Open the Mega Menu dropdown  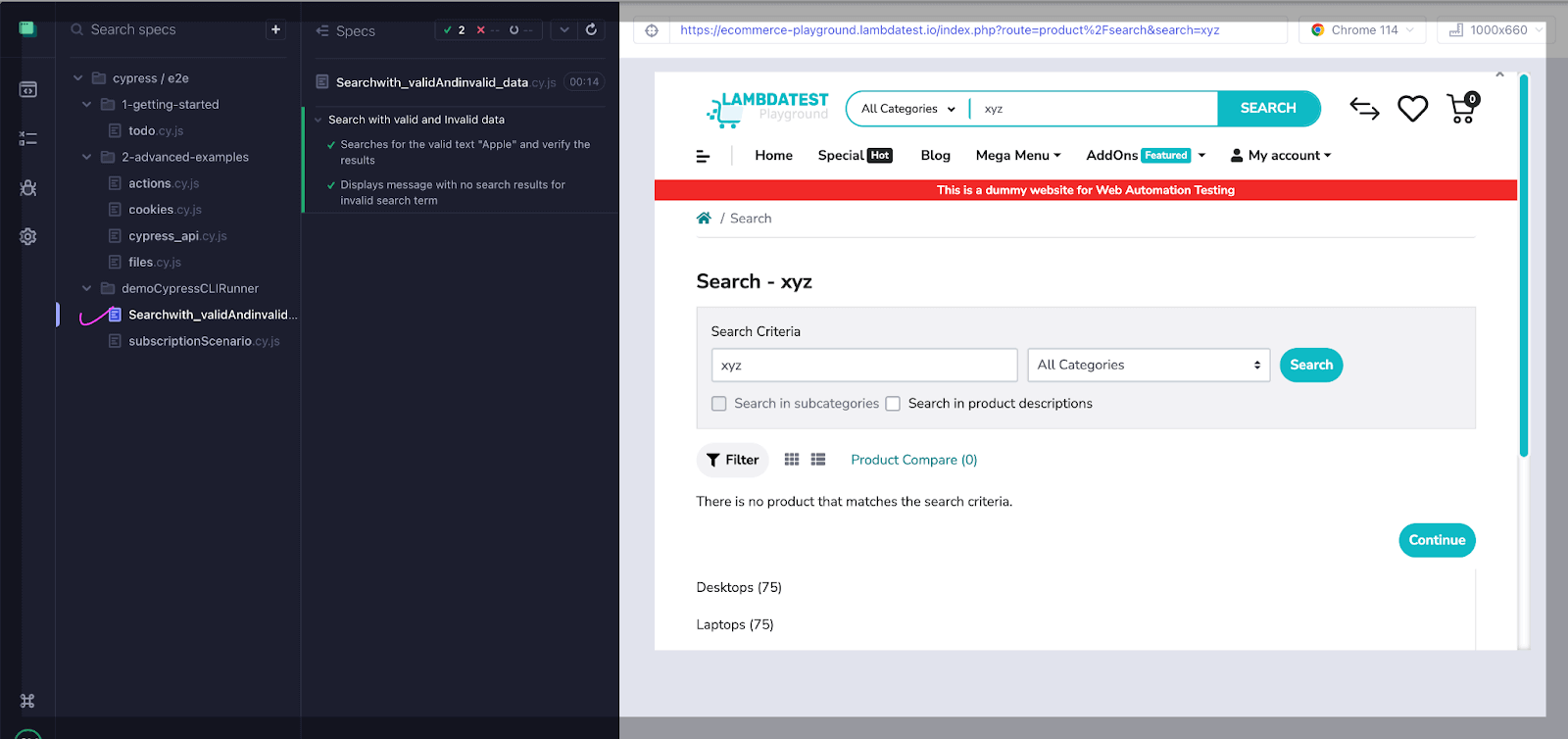pyautogui.click(x=1018, y=155)
